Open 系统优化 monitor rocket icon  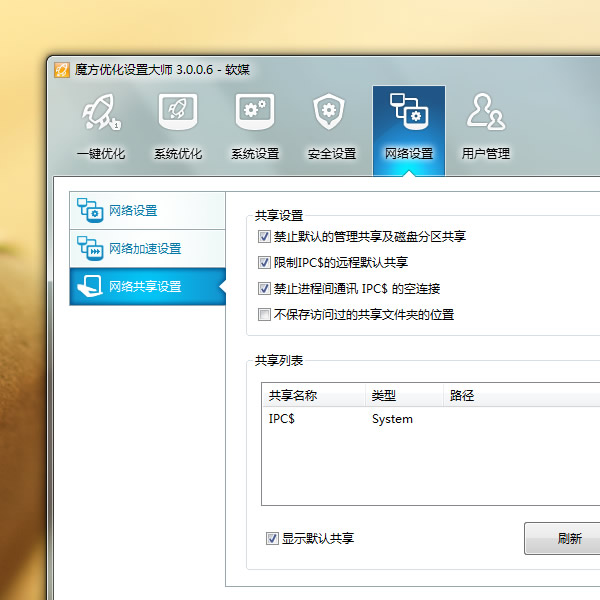pos(178,111)
